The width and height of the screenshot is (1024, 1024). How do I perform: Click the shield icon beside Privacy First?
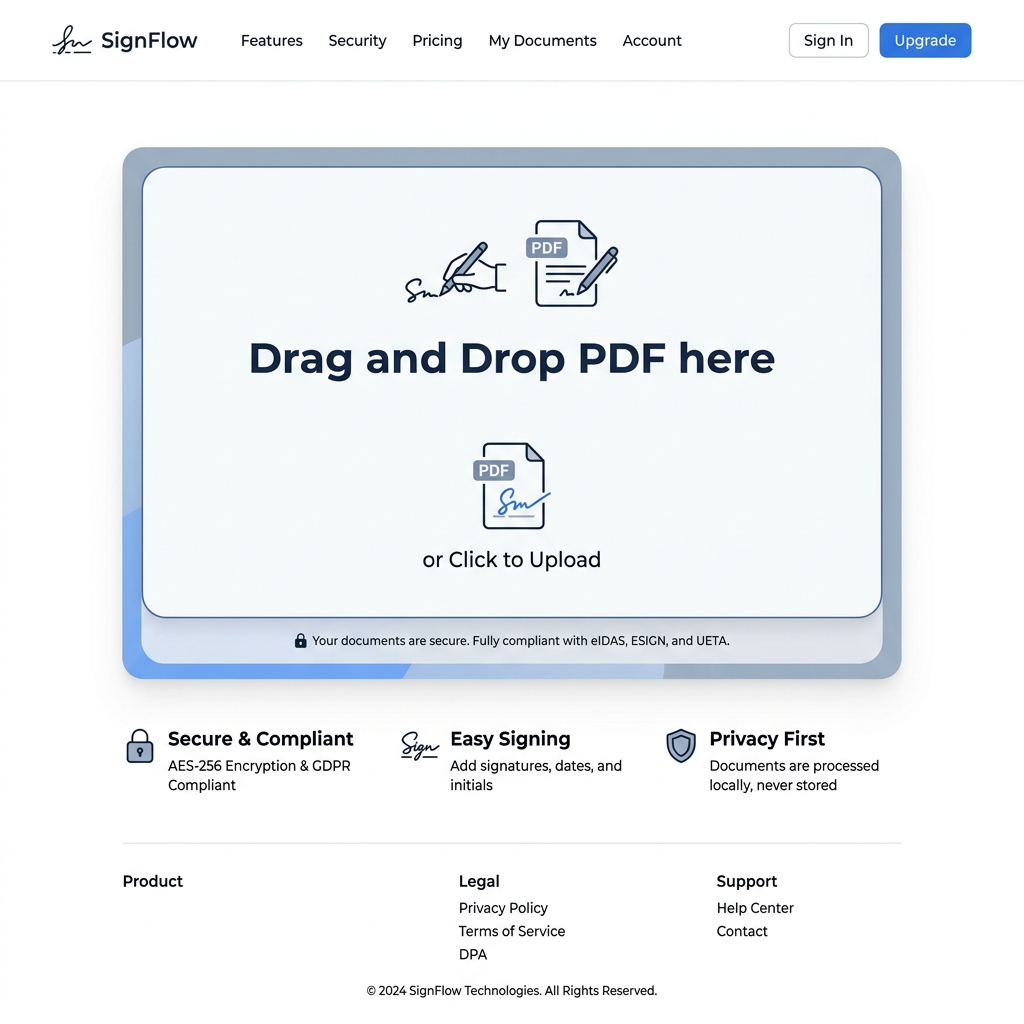pos(680,746)
